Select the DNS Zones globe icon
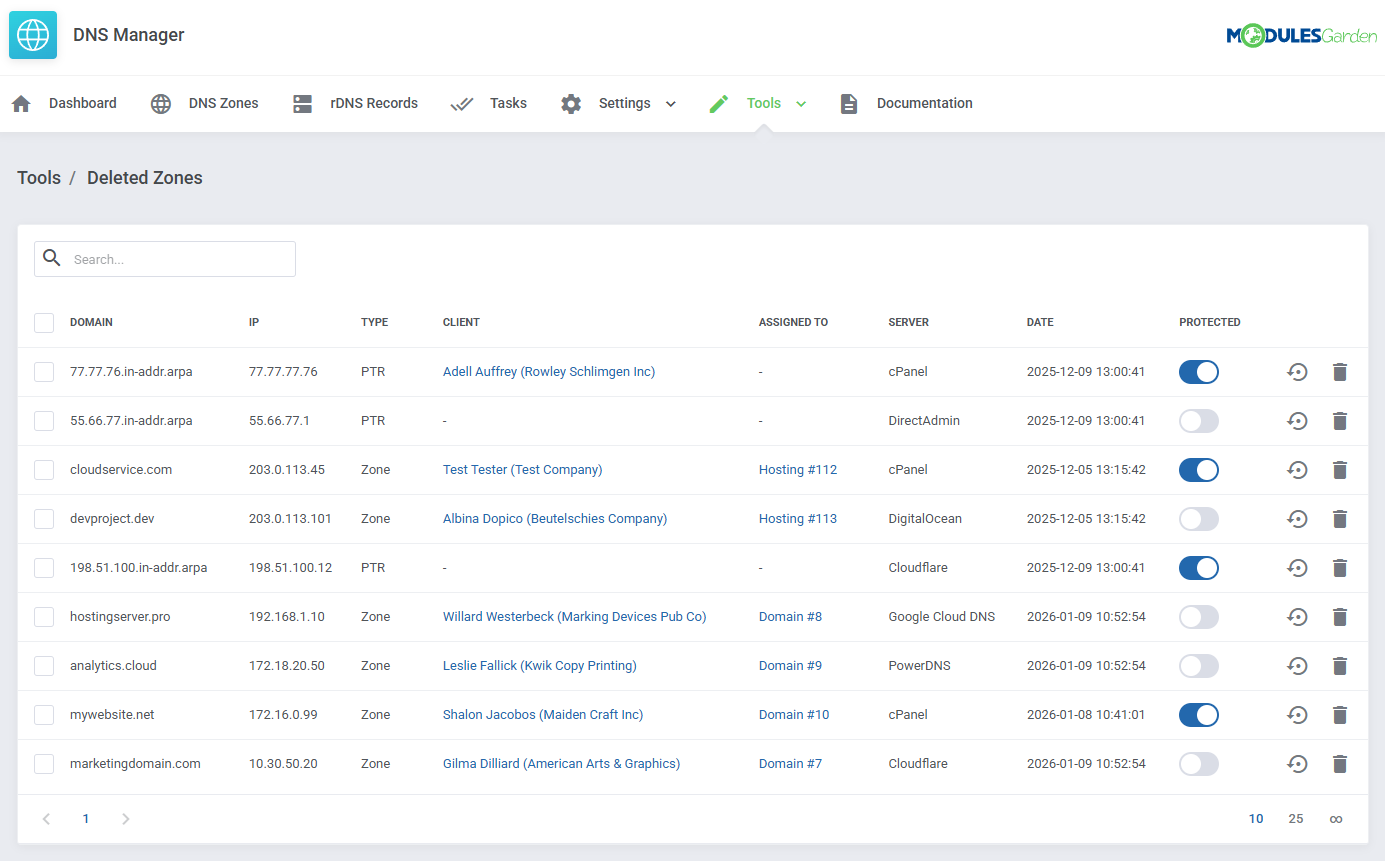The image size is (1385, 861). coord(160,103)
